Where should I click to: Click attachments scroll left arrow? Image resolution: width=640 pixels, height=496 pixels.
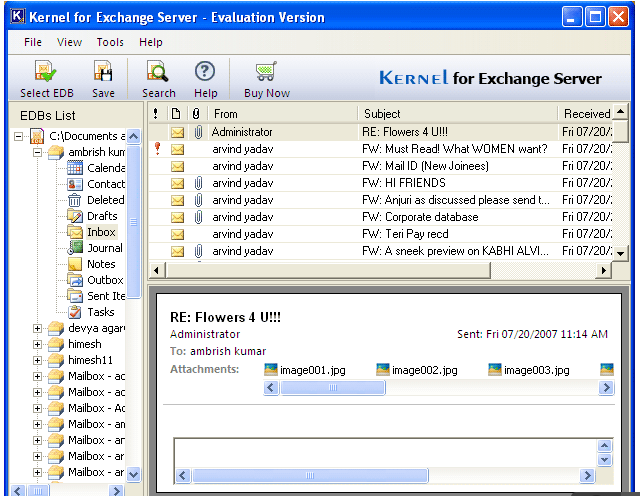coord(271,387)
